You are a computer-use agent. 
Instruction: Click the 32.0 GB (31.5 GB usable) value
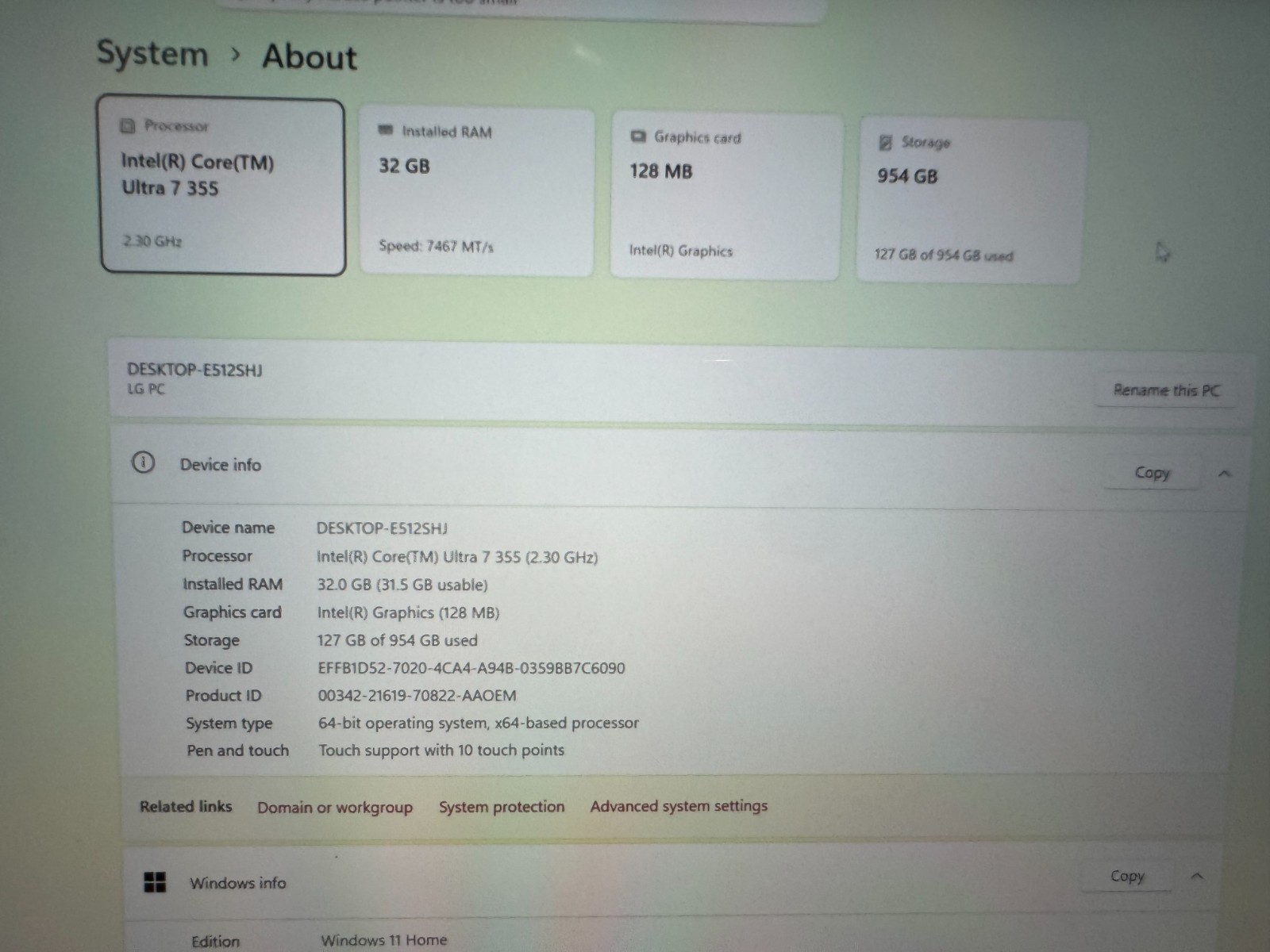[x=402, y=585]
